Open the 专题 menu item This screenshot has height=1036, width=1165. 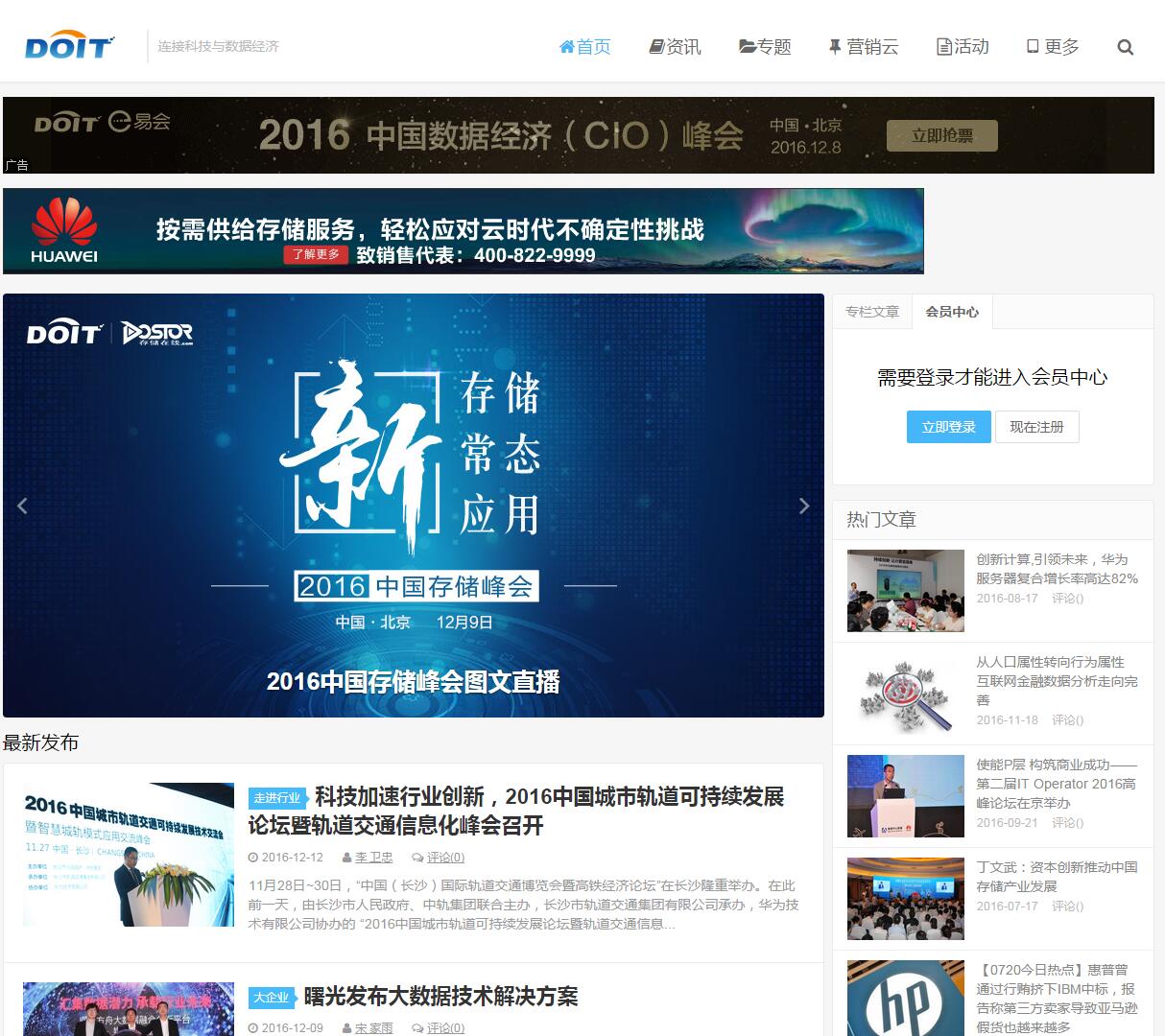click(765, 46)
